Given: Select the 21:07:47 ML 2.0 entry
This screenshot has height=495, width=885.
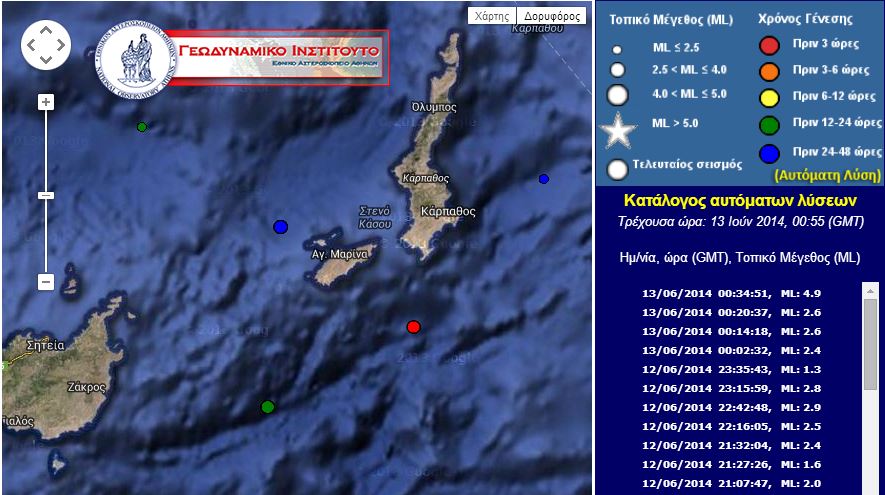Looking at the screenshot, I should tap(731, 484).
